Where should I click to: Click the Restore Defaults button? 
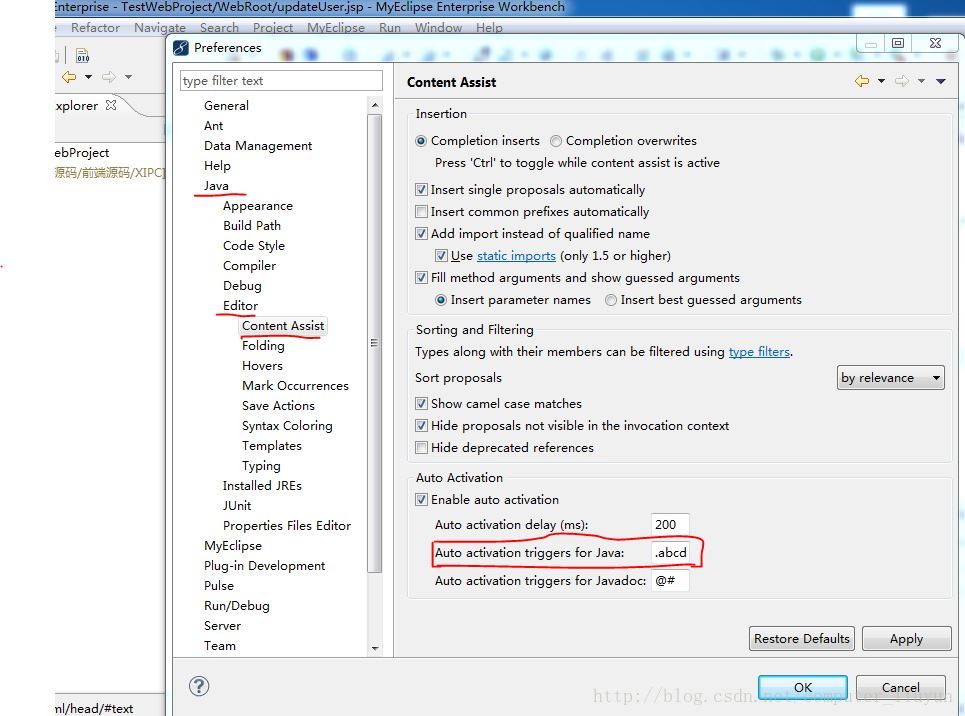tap(801, 639)
